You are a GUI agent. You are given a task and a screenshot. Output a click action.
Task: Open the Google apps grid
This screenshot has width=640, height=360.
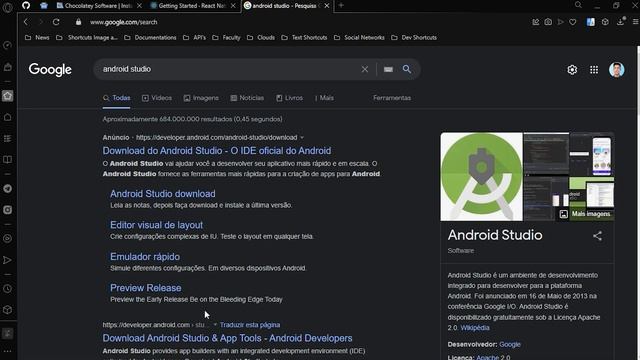(x=594, y=70)
